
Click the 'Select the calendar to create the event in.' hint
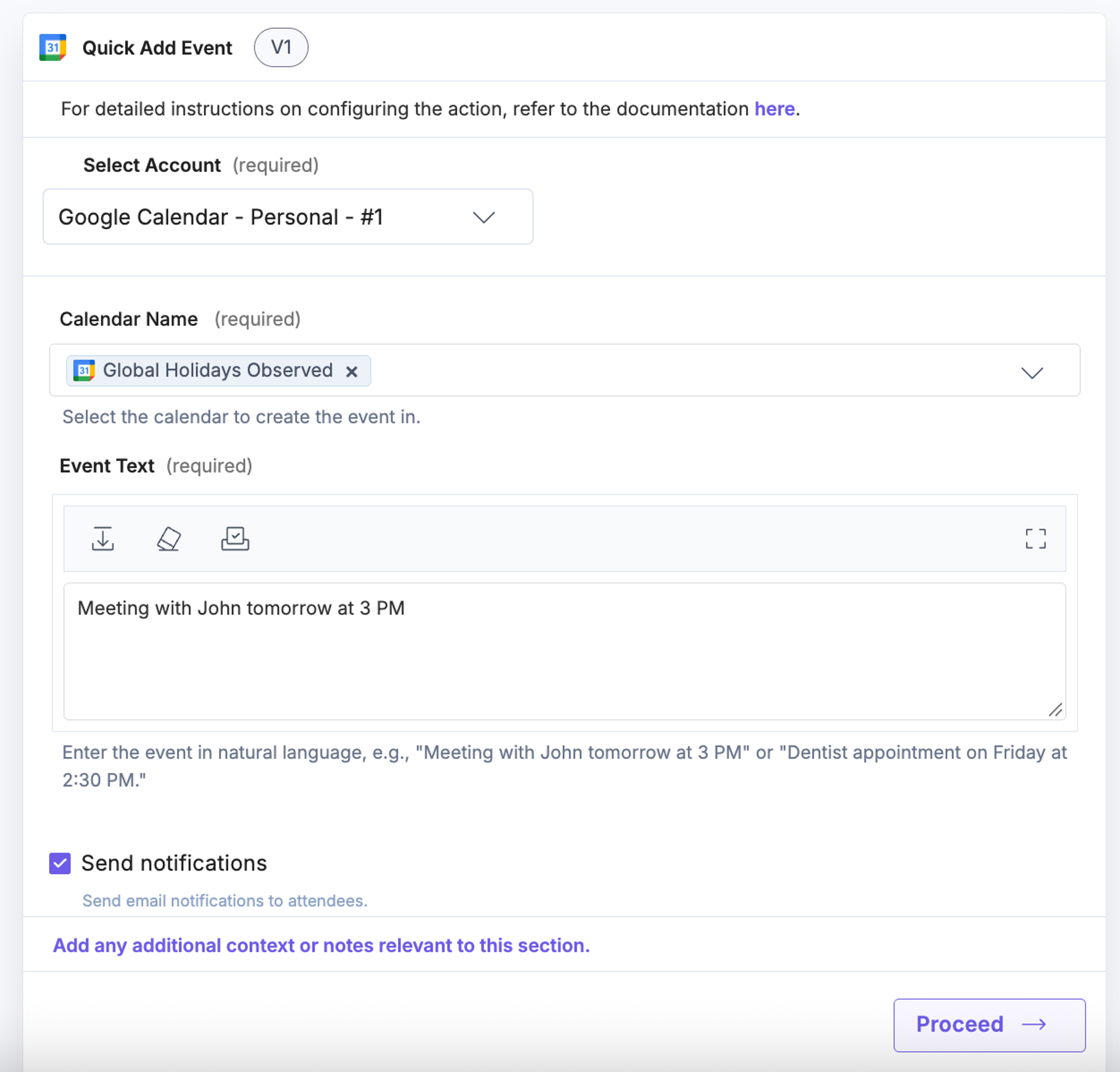[242, 417]
